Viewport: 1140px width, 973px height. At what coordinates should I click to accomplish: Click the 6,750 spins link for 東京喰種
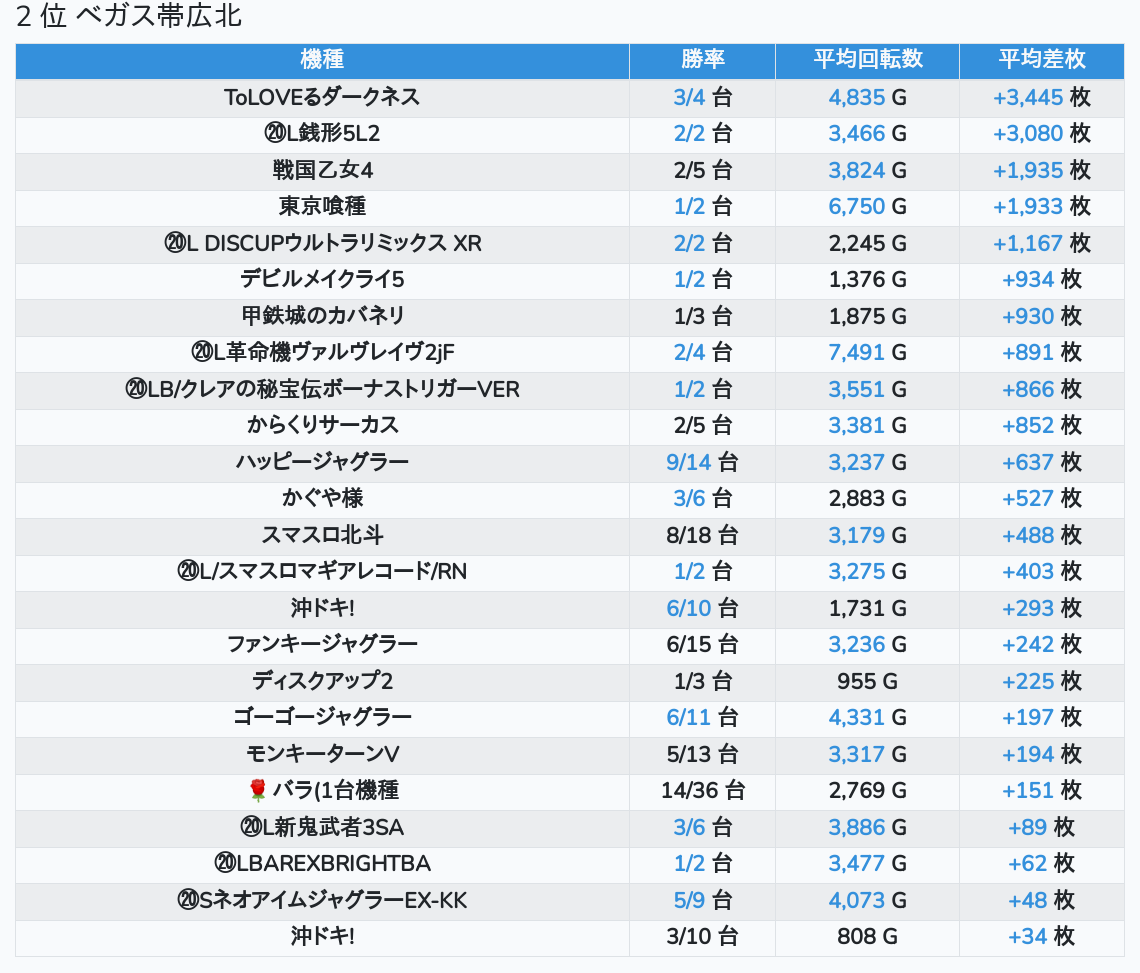(x=856, y=206)
